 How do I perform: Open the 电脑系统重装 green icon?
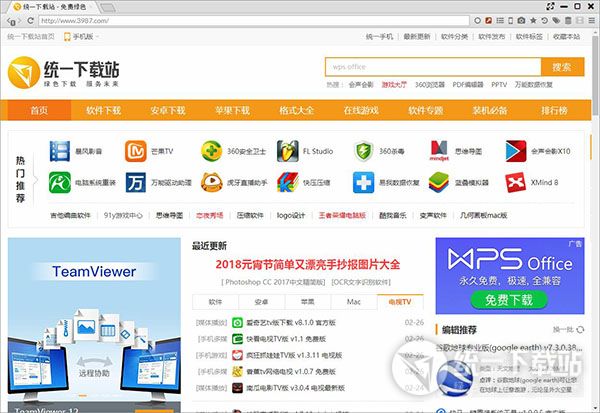tap(60, 182)
